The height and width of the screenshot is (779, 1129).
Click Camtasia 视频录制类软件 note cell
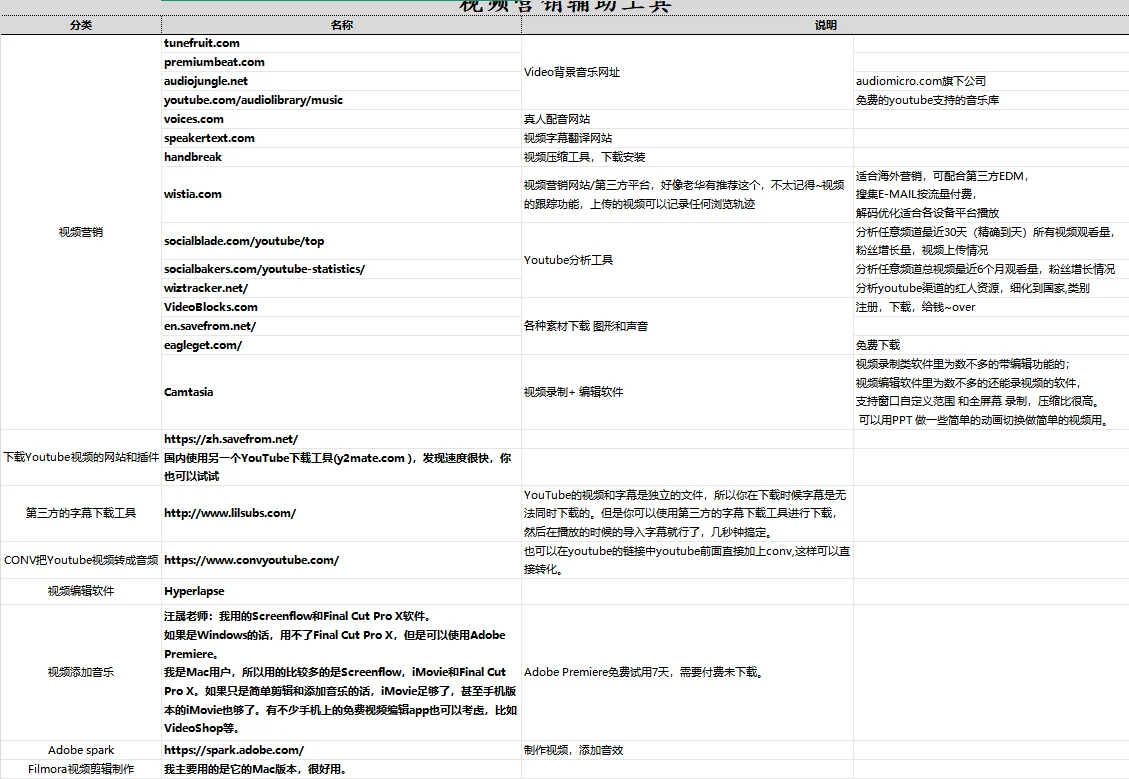click(x=991, y=392)
